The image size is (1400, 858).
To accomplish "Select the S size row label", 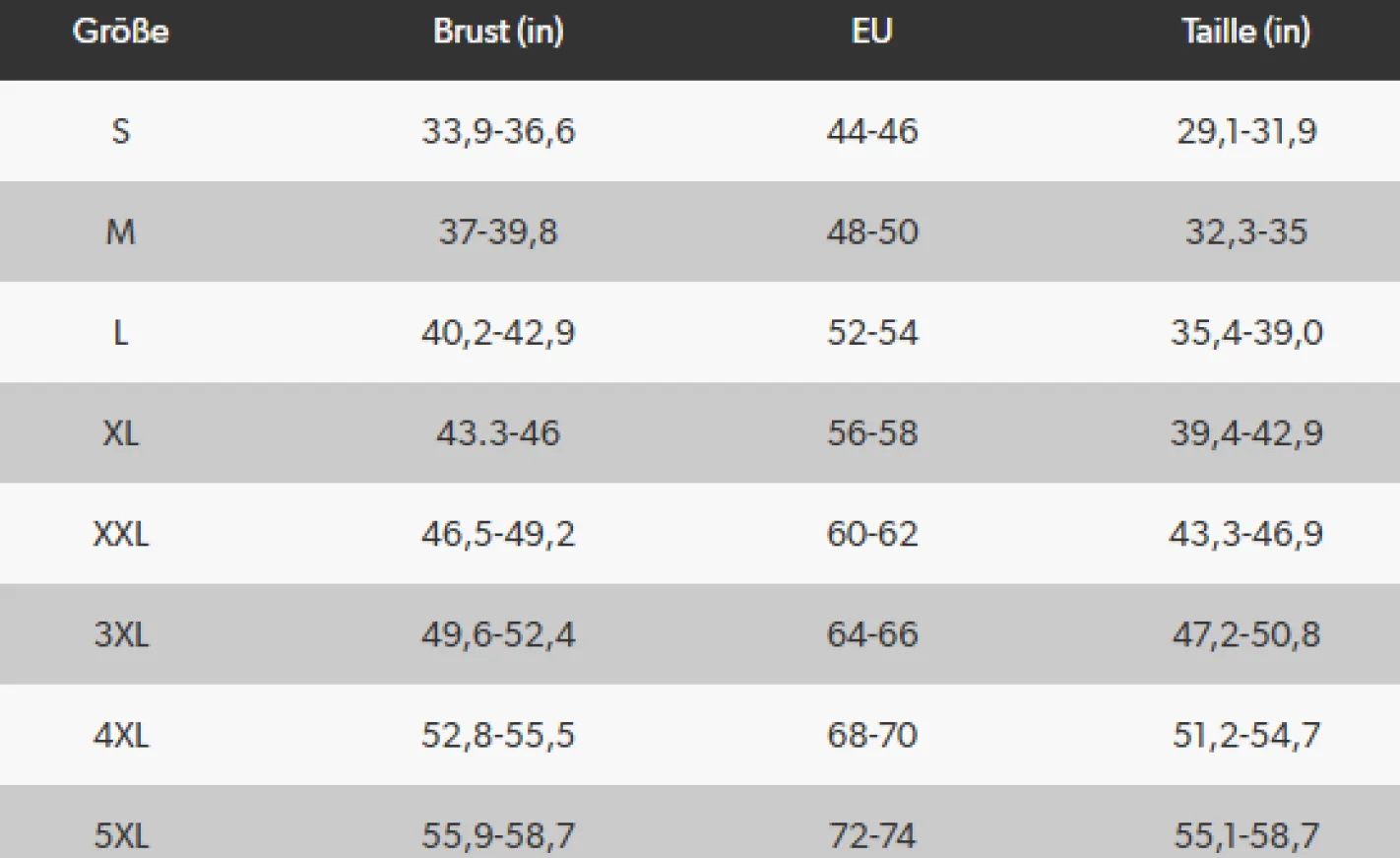I will (x=120, y=131).
